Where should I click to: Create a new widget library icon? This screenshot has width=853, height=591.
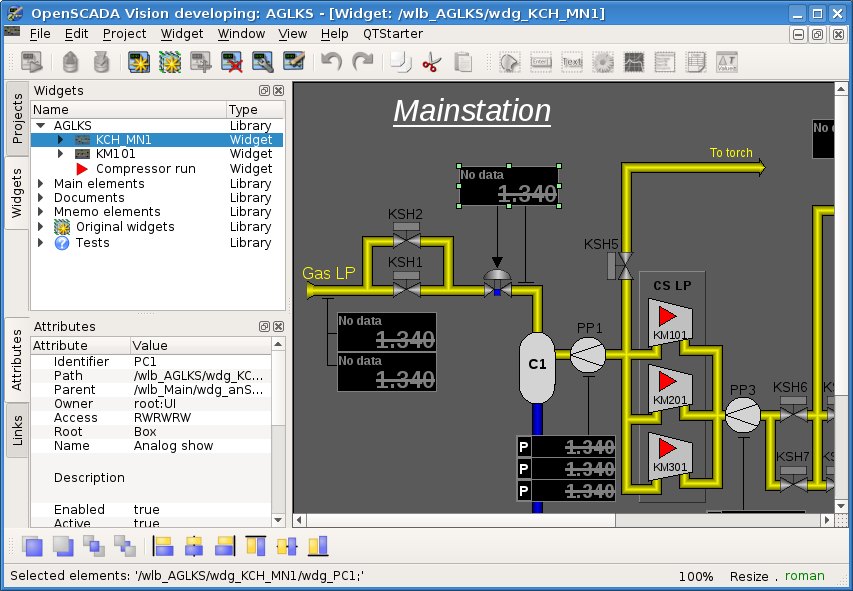click(170, 62)
